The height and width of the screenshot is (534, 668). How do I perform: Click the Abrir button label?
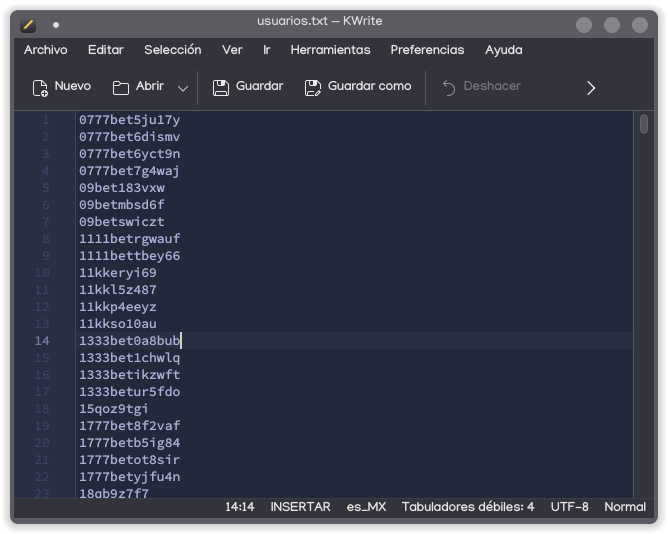(150, 86)
